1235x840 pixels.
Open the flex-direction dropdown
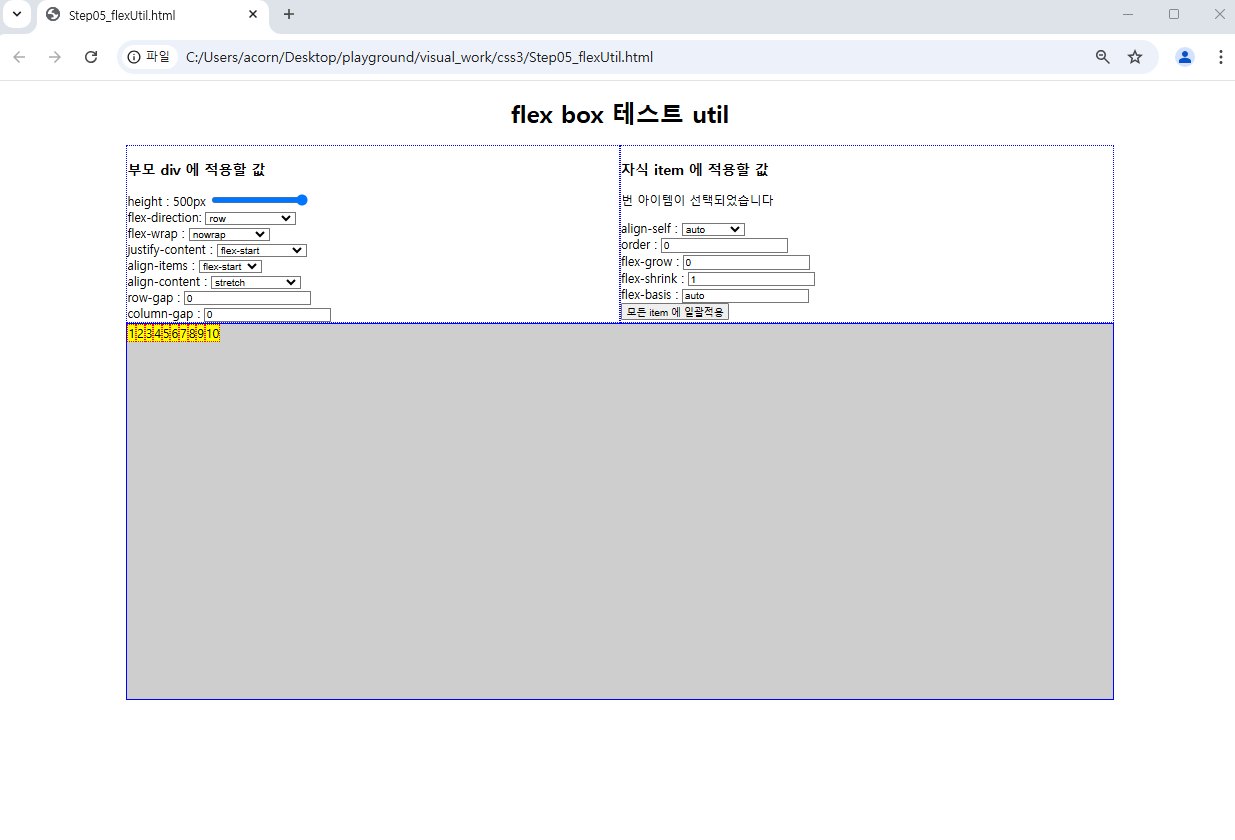point(250,218)
